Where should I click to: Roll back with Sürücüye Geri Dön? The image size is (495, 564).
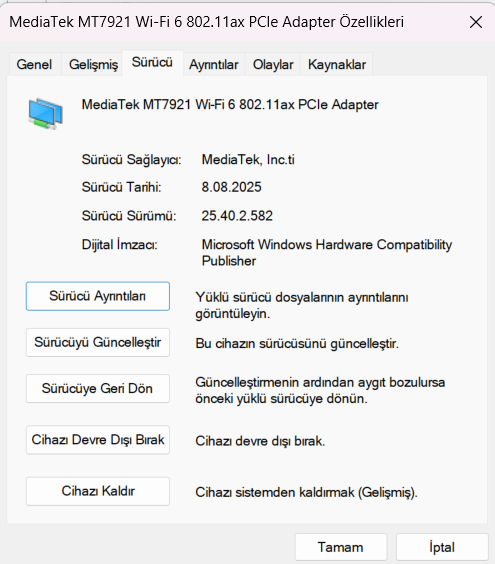(98, 388)
